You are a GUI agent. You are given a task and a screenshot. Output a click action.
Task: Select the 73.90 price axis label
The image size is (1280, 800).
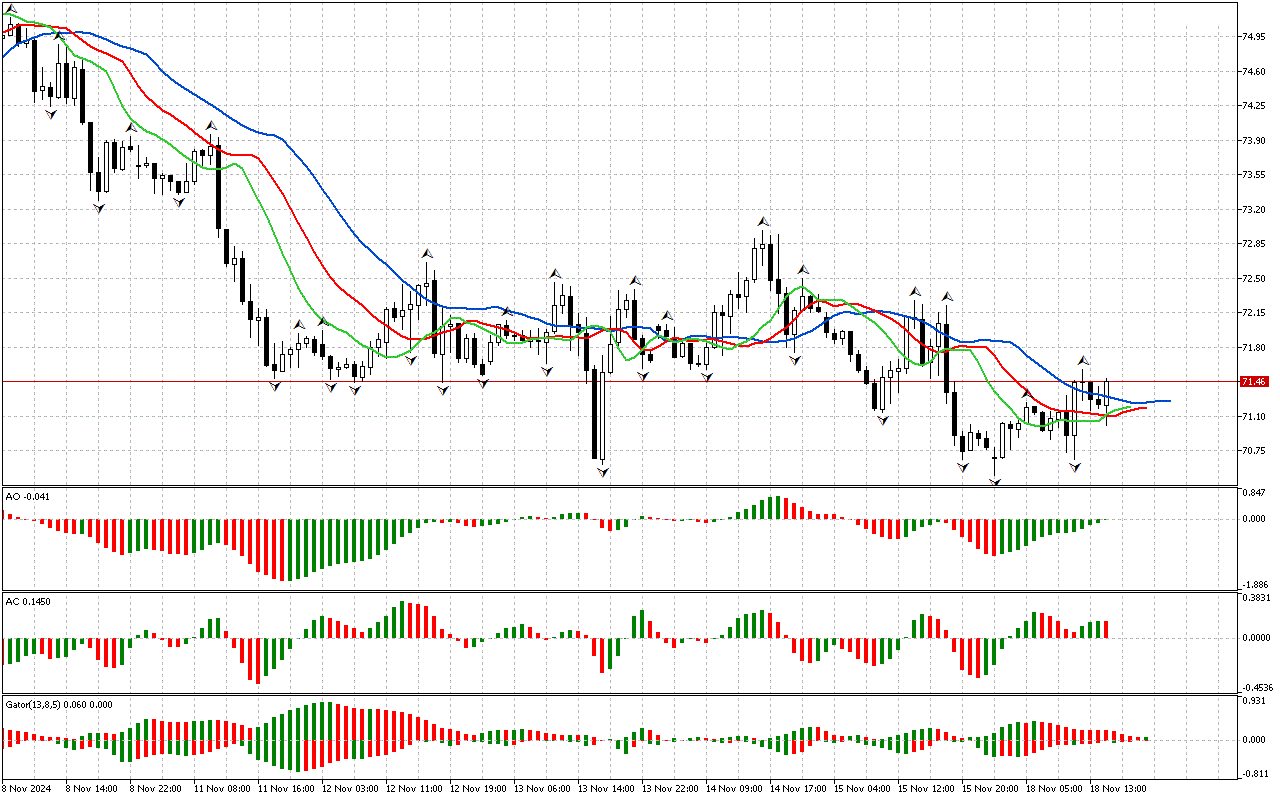[x=1255, y=141]
